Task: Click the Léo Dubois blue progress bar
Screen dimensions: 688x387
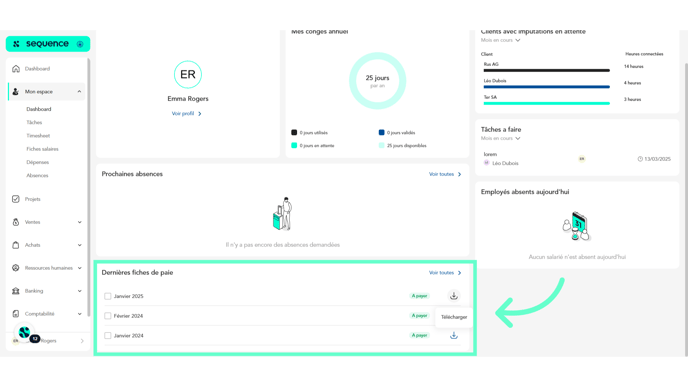Action: [x=547, y=87]
